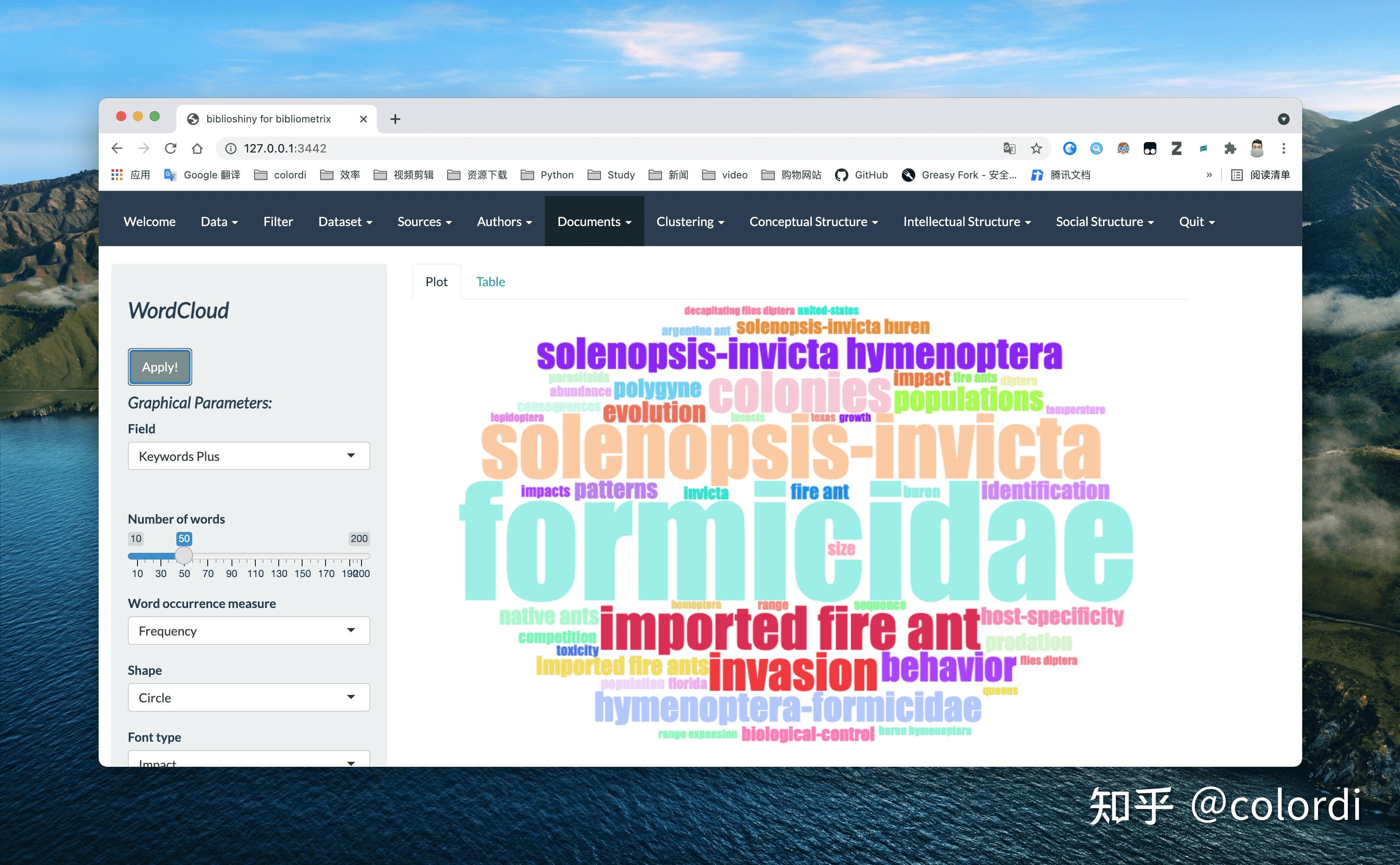Click the browser reload icon
1400x865 pixels.
tap(171, 148)
